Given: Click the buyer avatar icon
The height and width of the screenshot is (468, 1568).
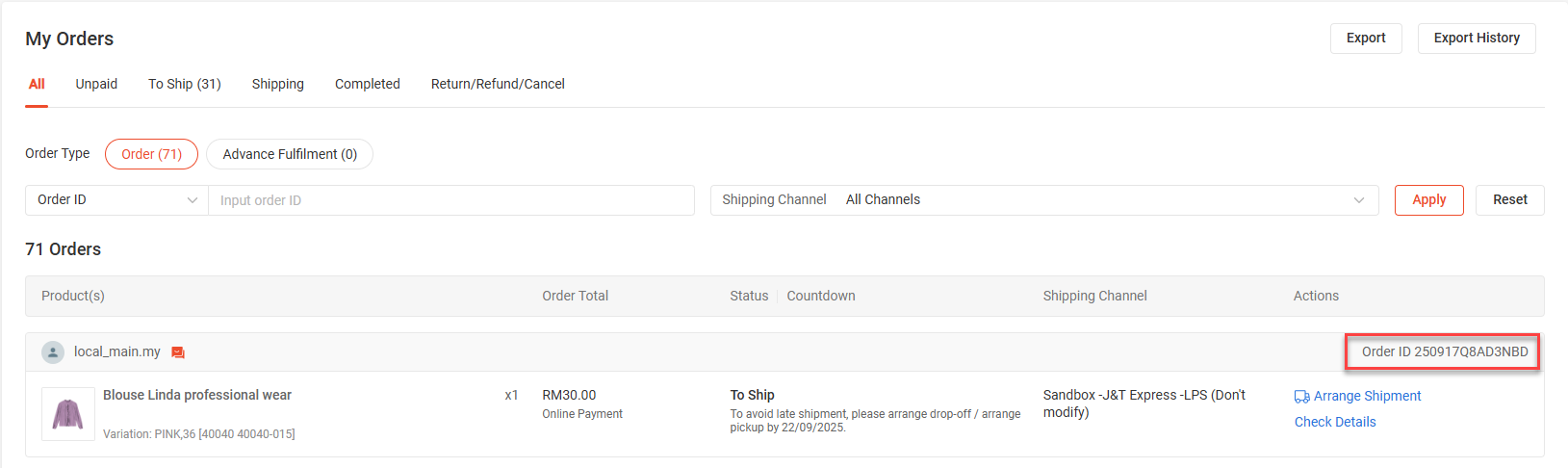Looking at the screenshot, I should click(x=53, y=352).
